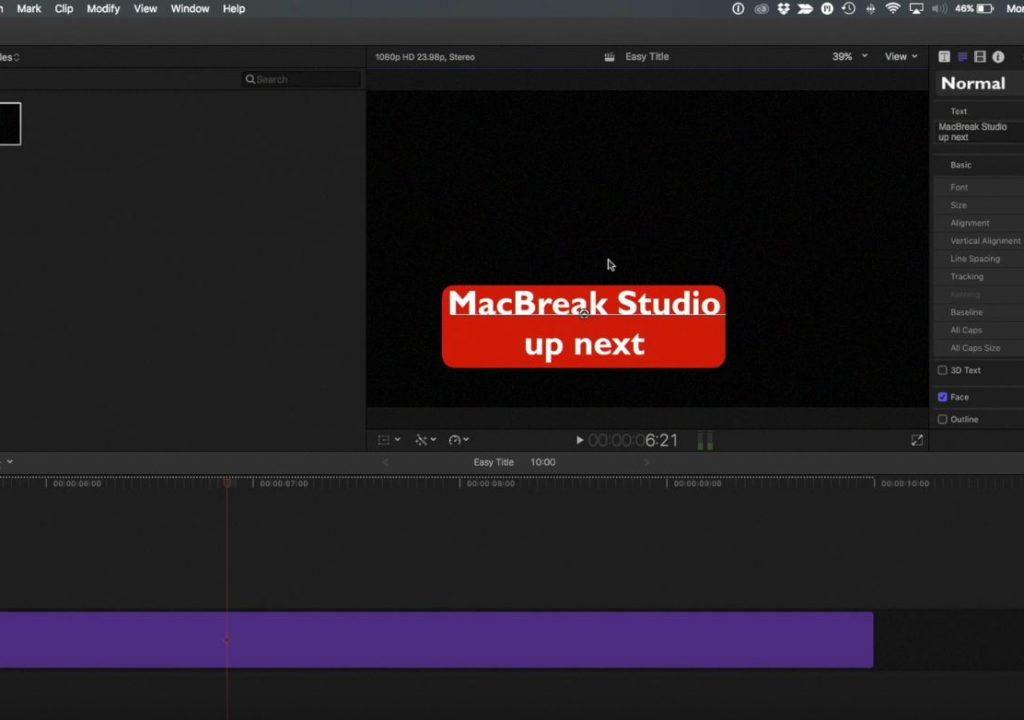Click the 00:00:09:00 ruler mark

pyautogui.click(x=697, y=484)
